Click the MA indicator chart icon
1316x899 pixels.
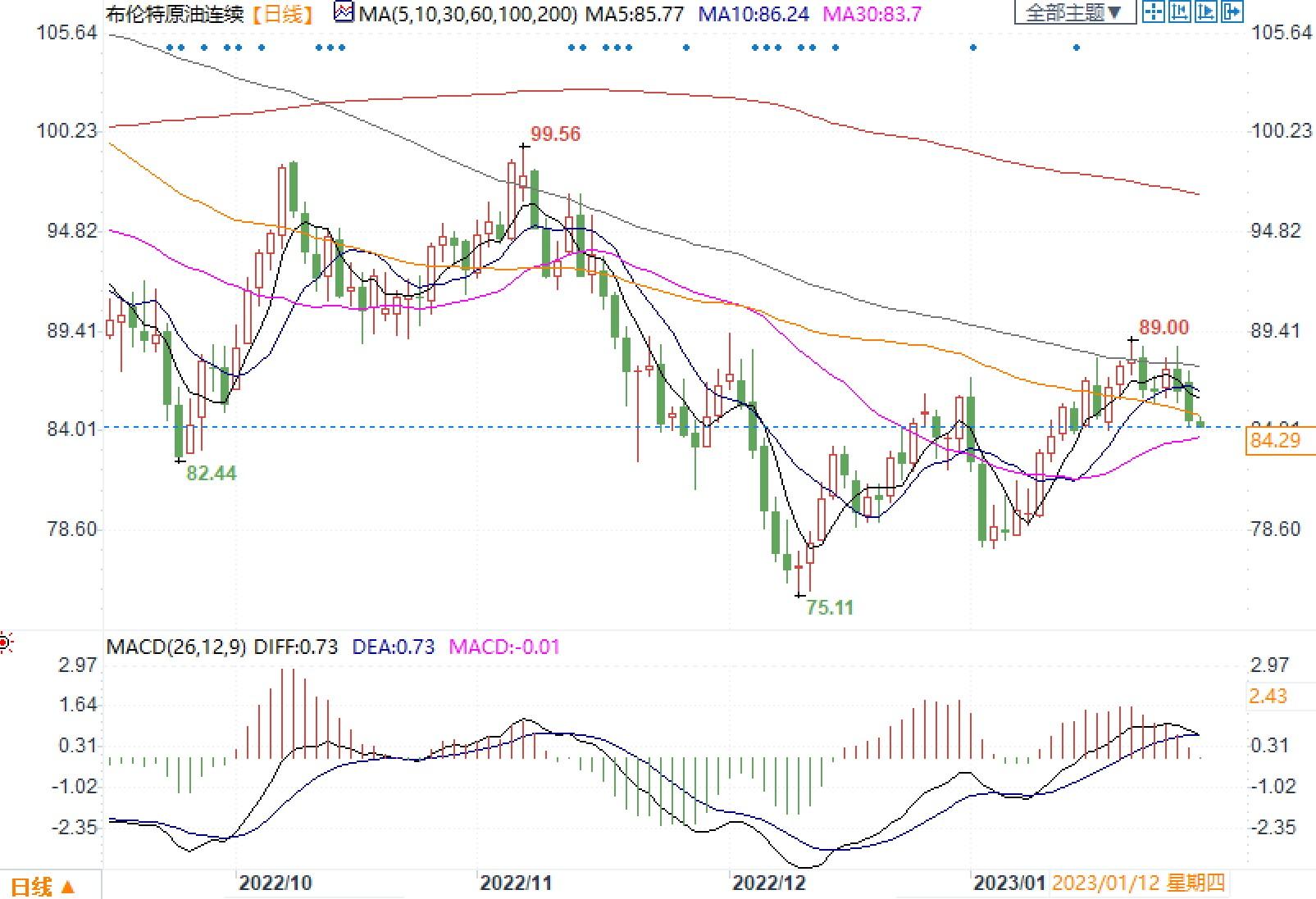coord(345,12)
